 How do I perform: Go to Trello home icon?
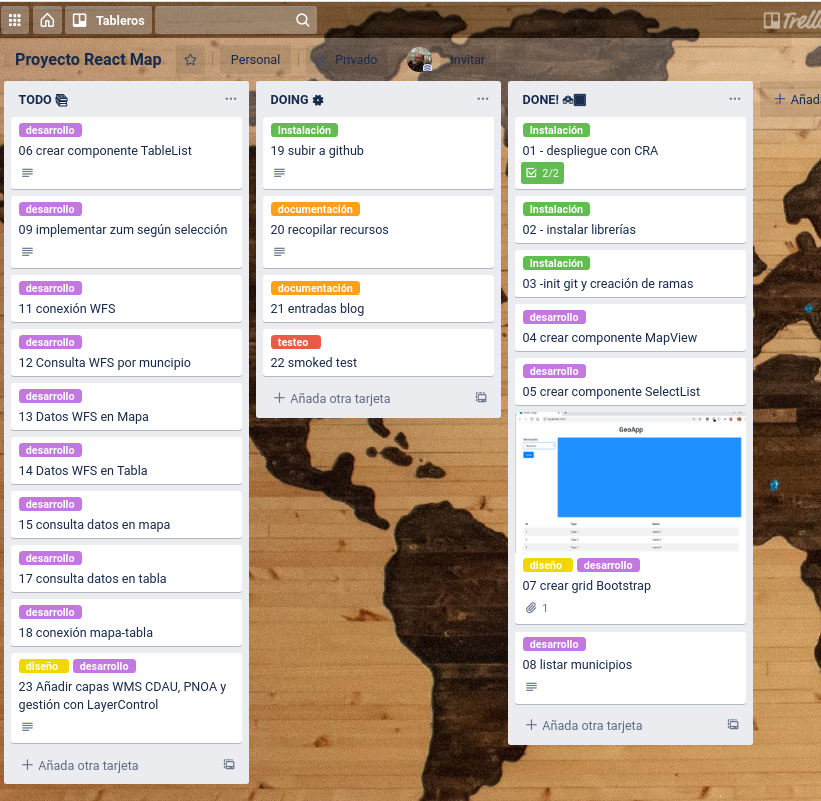(x=47, y=20)
